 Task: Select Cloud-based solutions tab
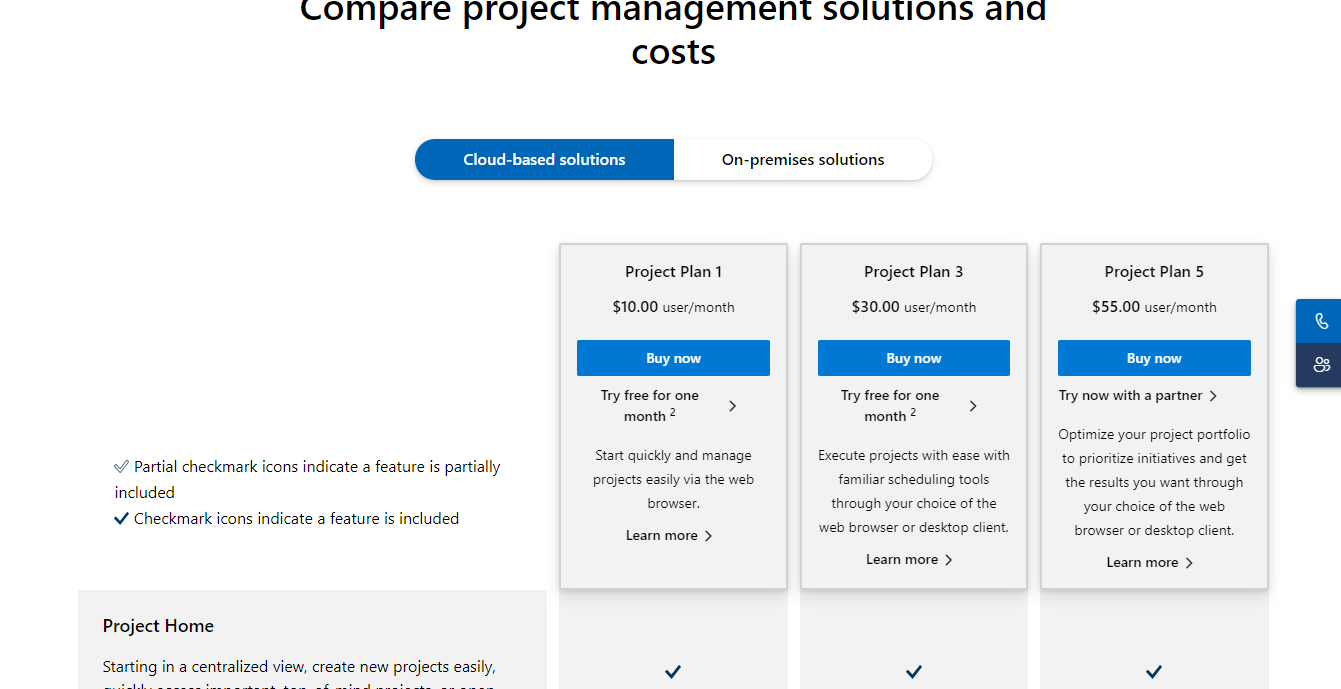pos(544,160)
